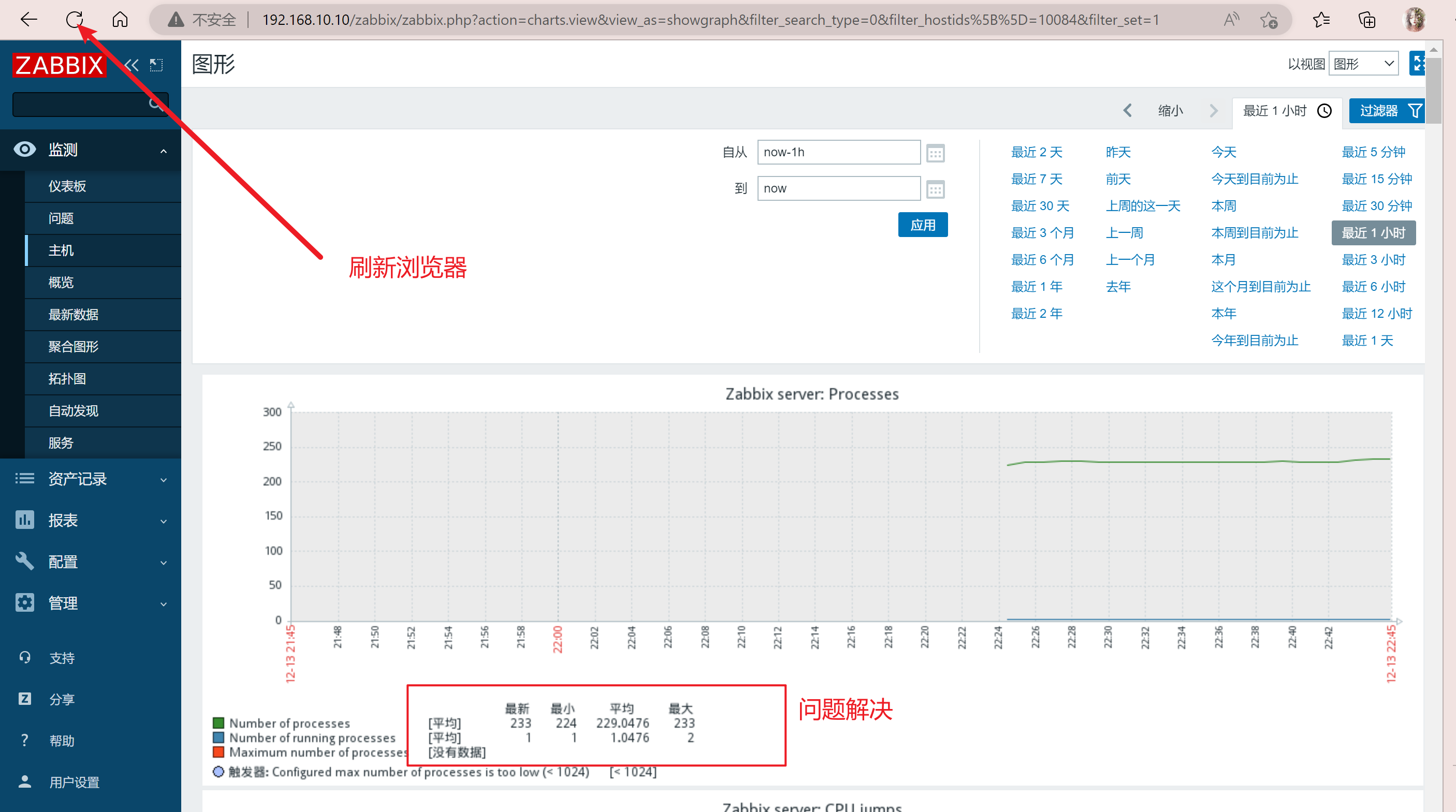This screenshot has height=812, width=1456.
Task: Expand the 配置 configuration menu
Action: 91,562
